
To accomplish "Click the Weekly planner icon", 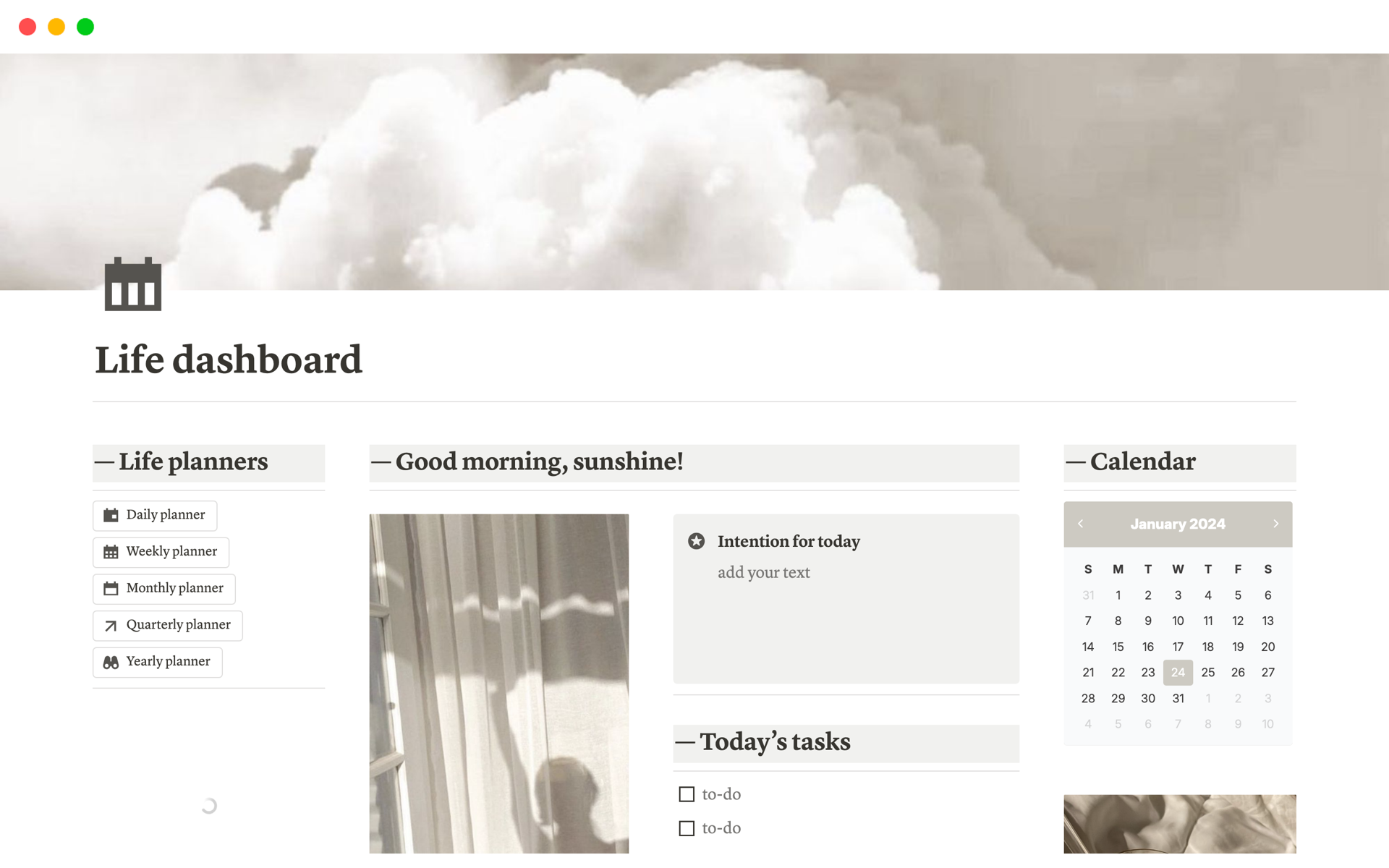I will click(x=109, y=551).
